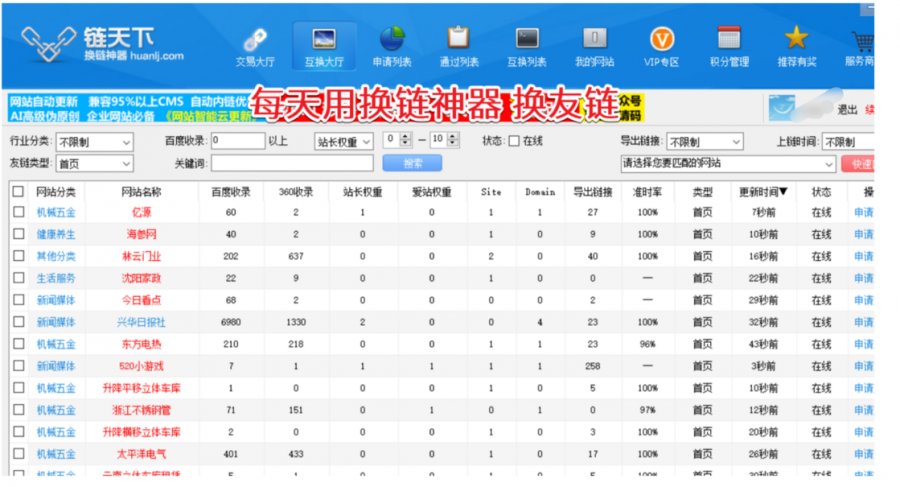The height and width of the screenshot is (487, 900).
Task: Open the 导出链接 dropdown
Action: [x=710, y=142]
